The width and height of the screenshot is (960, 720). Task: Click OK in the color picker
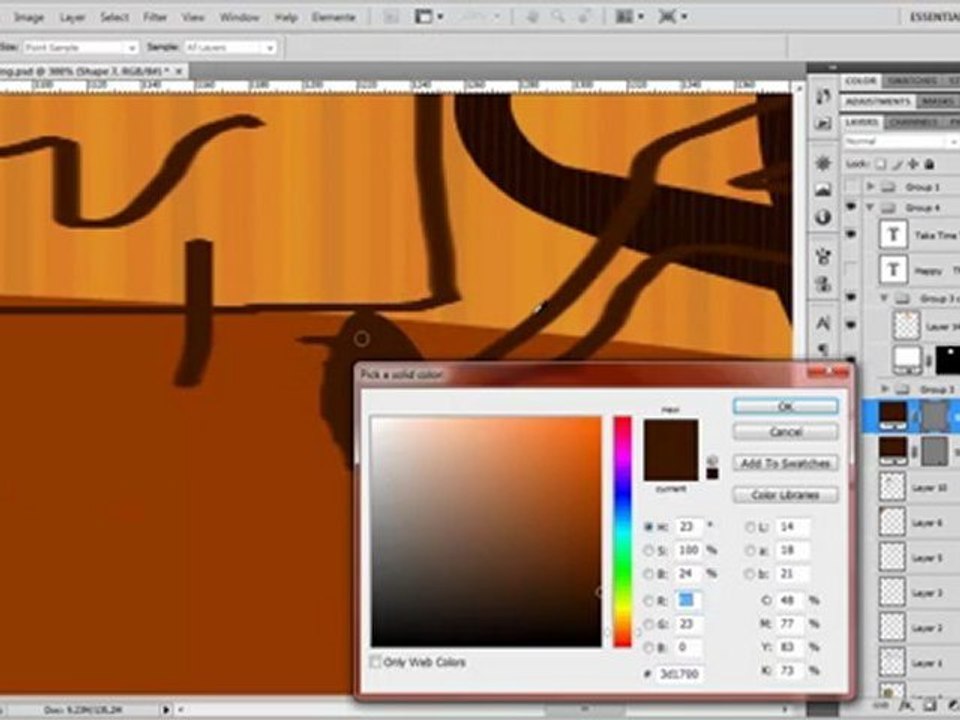pos(786,407)
